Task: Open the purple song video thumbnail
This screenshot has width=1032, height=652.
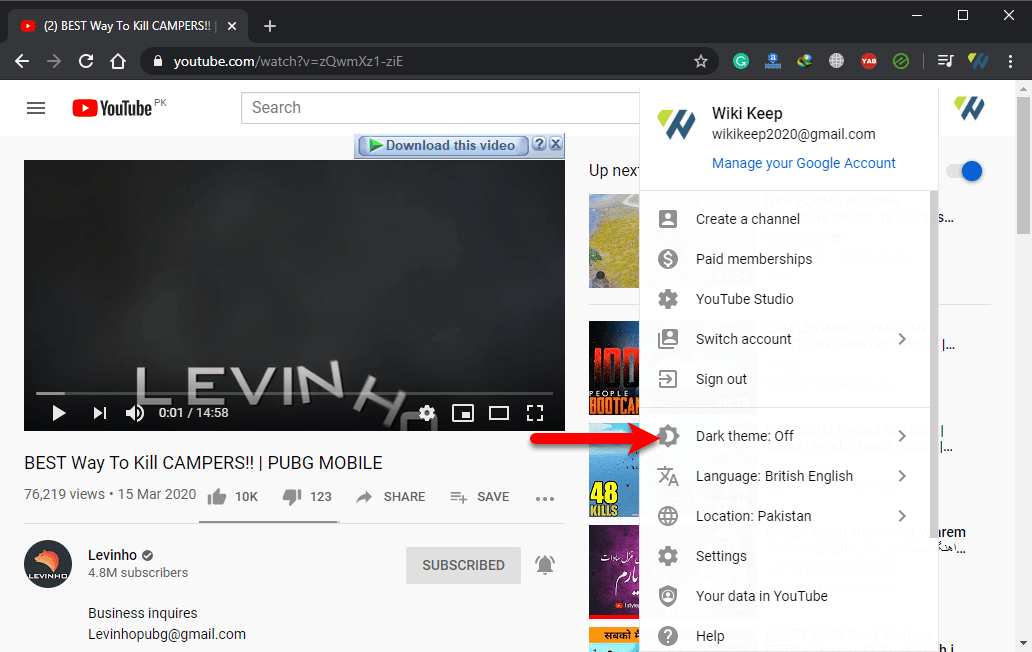Action: click(614, 572)
